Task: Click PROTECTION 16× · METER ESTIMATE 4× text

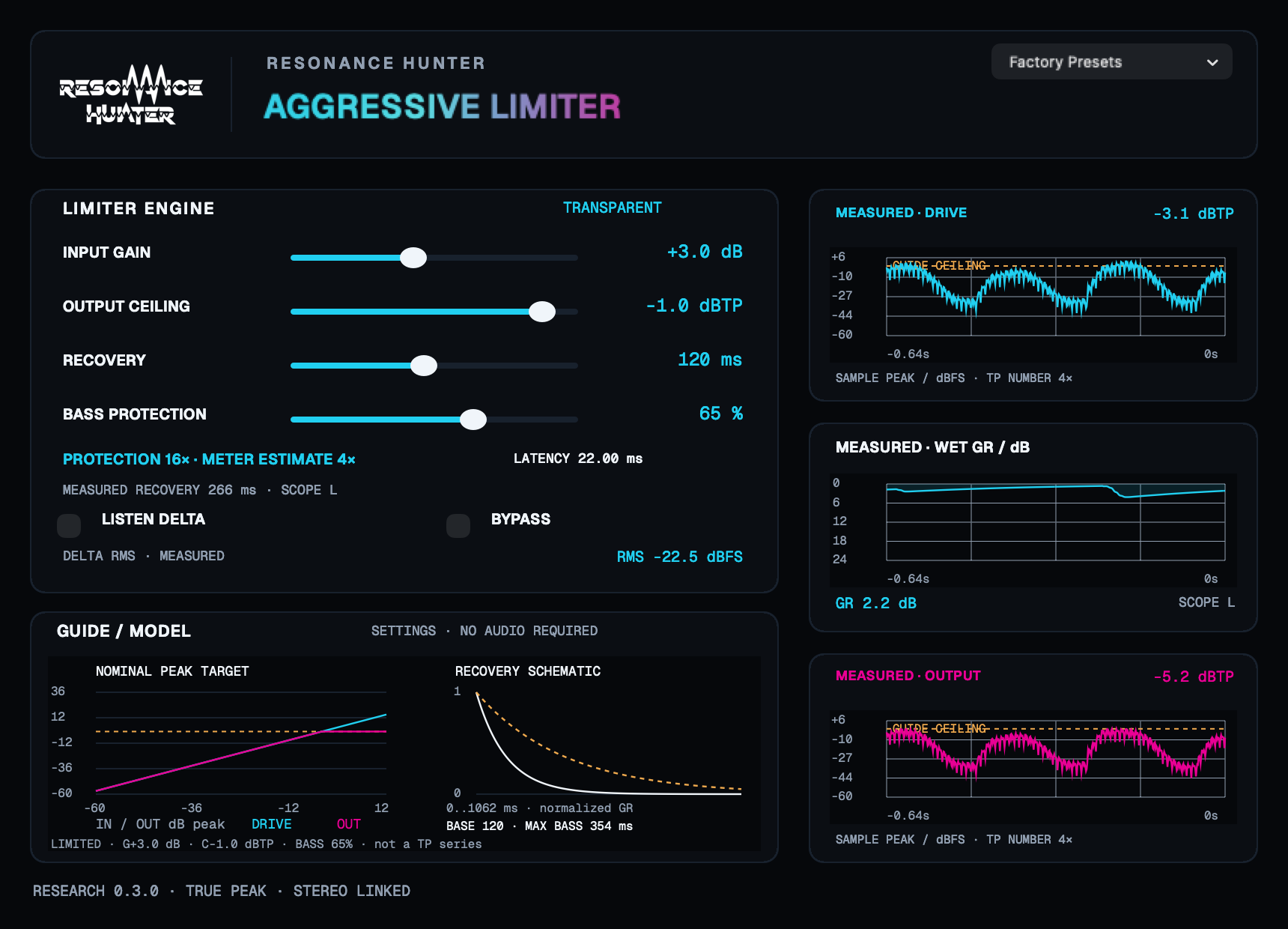Action: pyautogui.click(x=209, y=459)
